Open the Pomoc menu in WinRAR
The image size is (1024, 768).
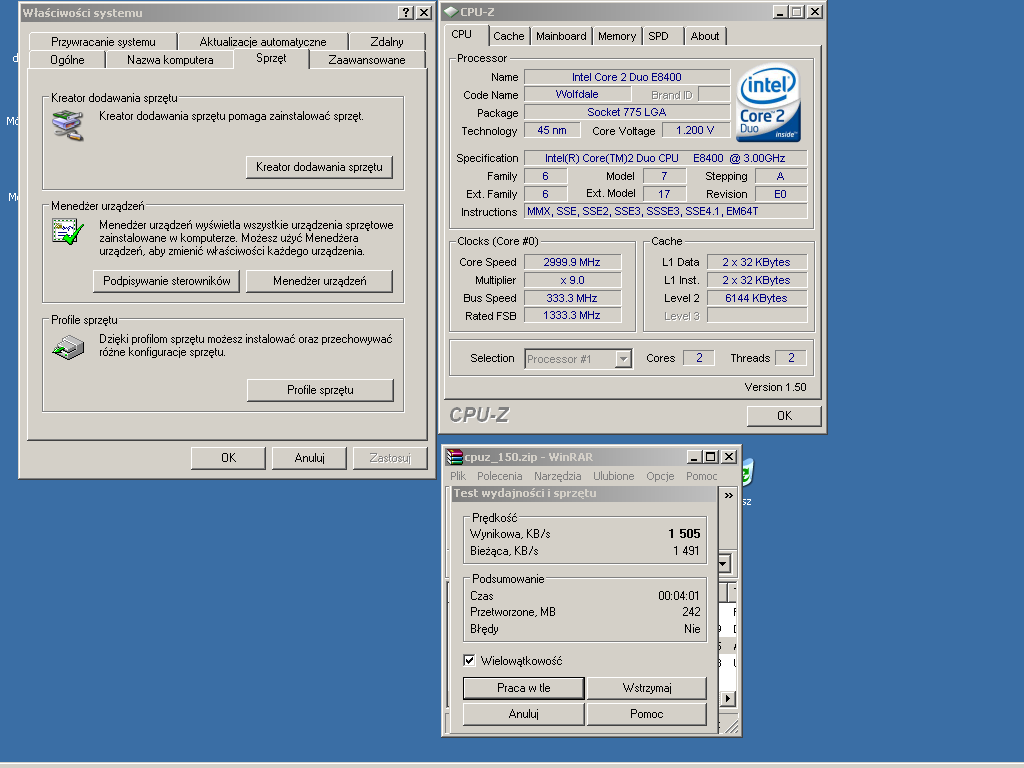[x=701, y=476]
